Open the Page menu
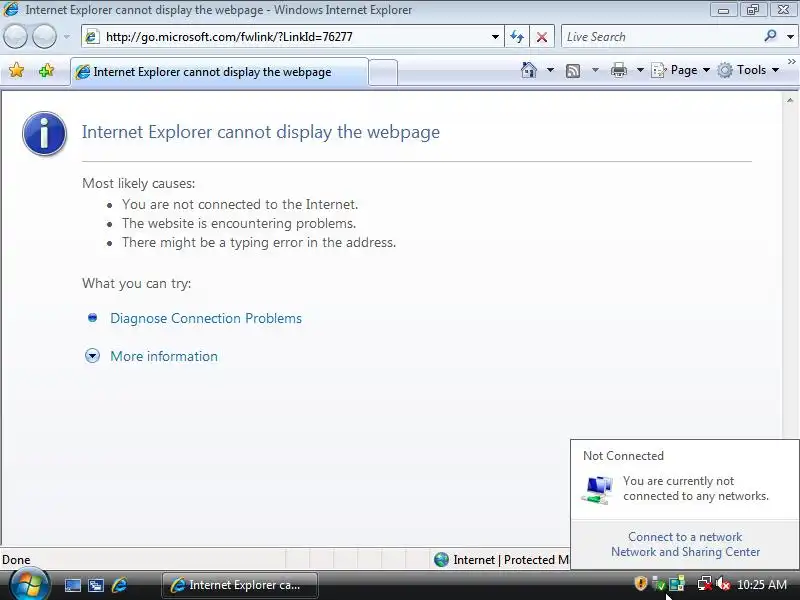Viewport: 800px width, 600px height. coord(681,70)
